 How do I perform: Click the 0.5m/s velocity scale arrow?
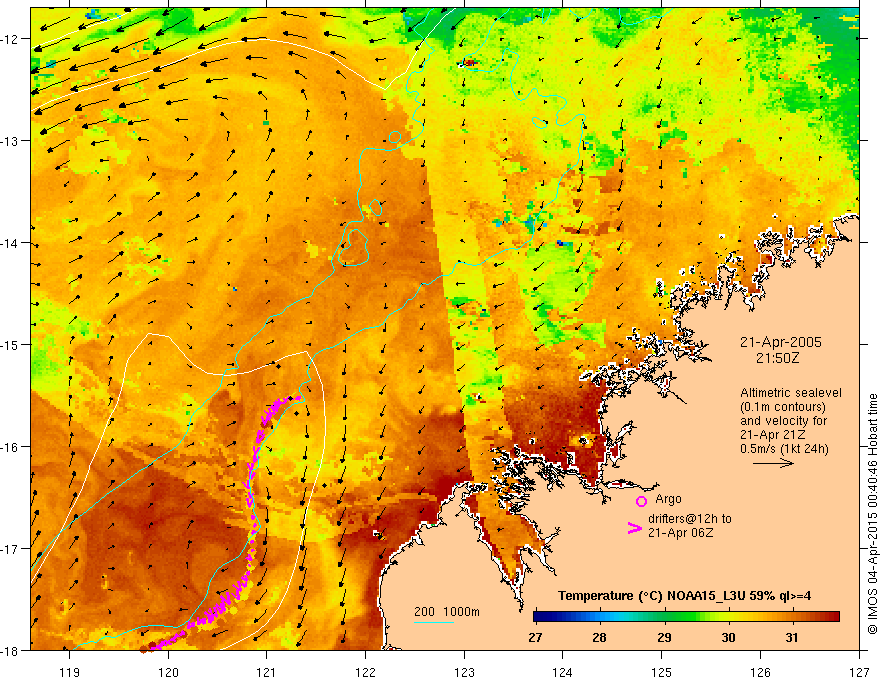pos(773,463)
